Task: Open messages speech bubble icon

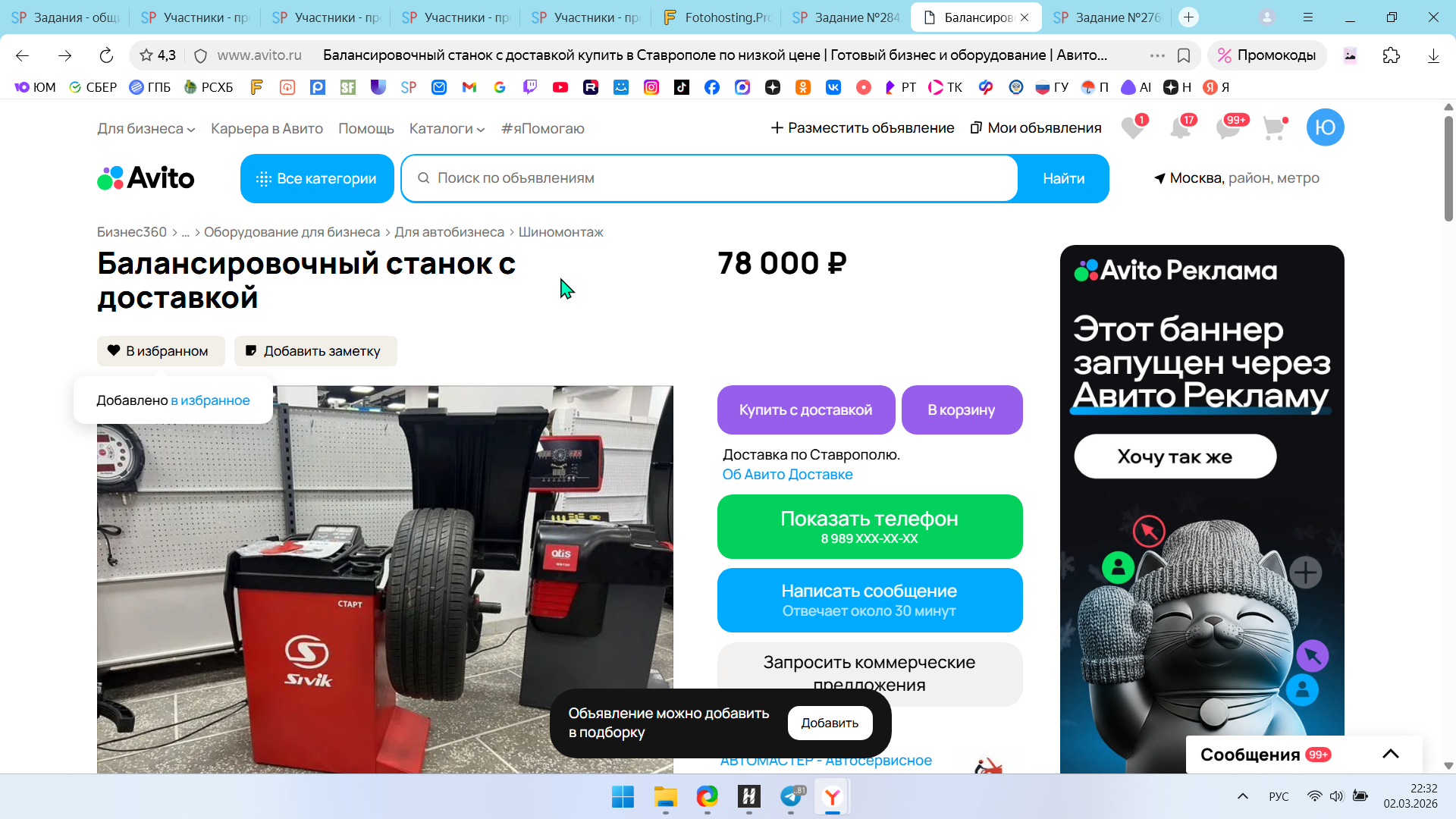Action: [1228, 128]
